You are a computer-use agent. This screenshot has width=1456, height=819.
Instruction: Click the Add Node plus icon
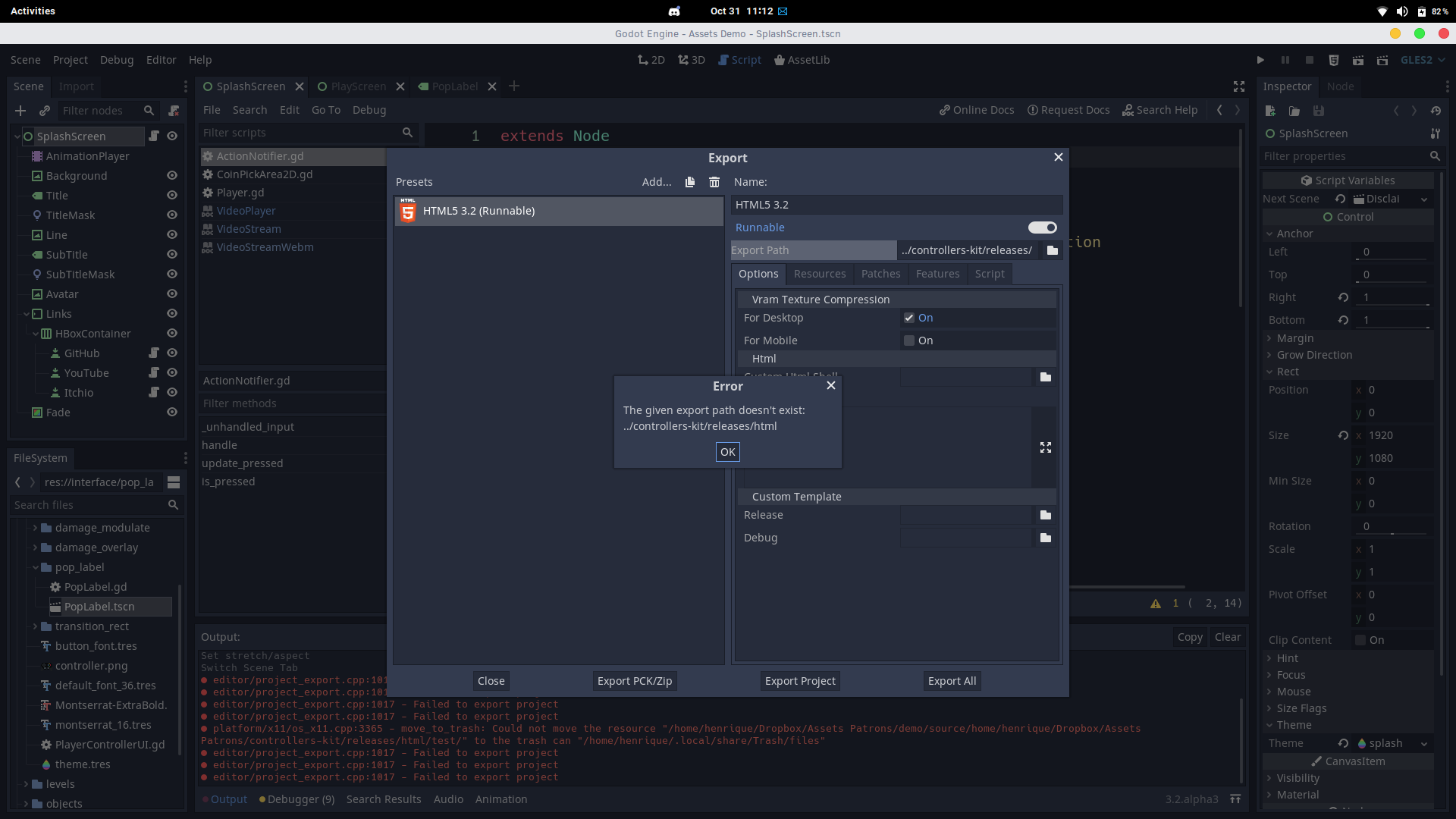[20, 111]
